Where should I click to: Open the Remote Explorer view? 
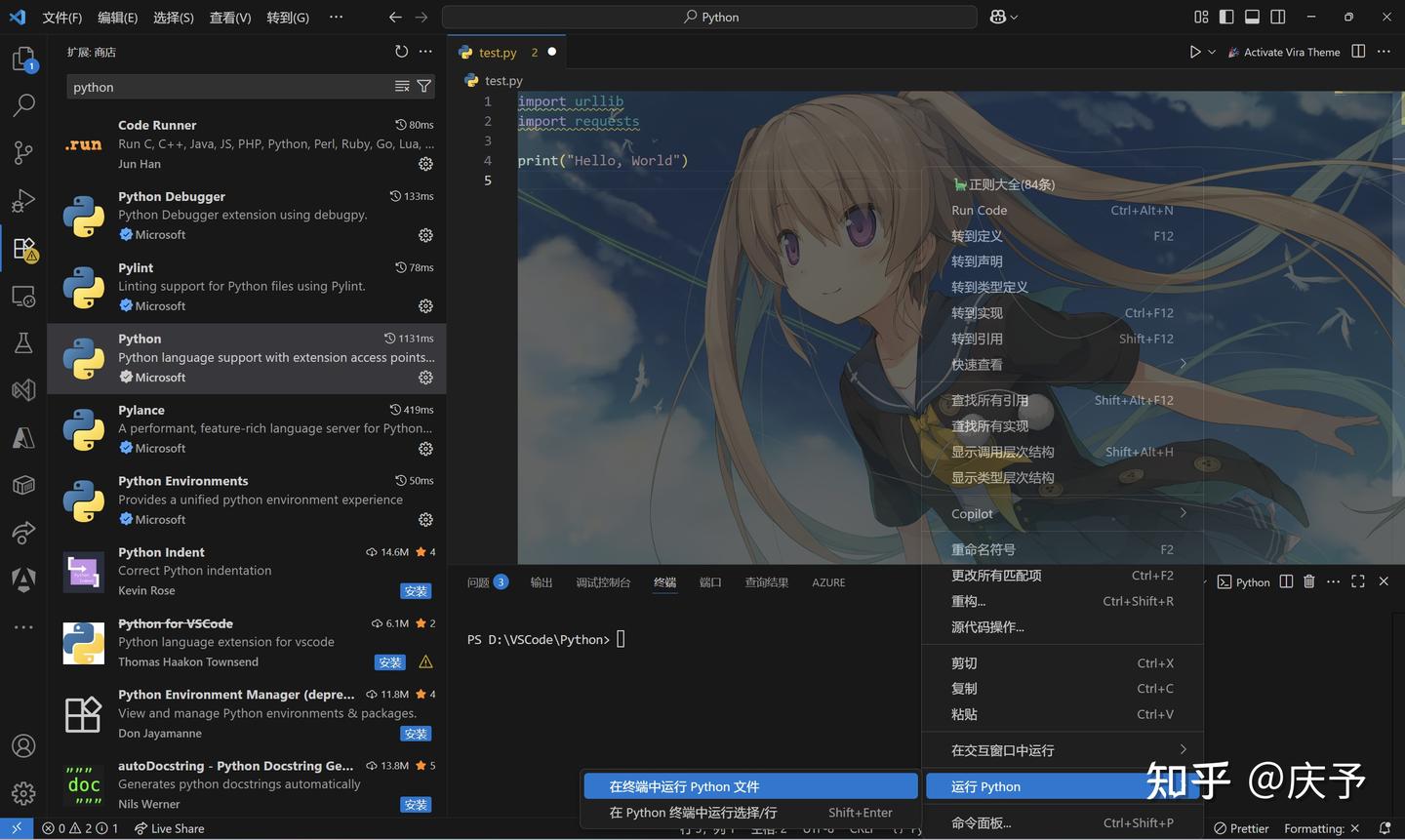tap(23, 296)
